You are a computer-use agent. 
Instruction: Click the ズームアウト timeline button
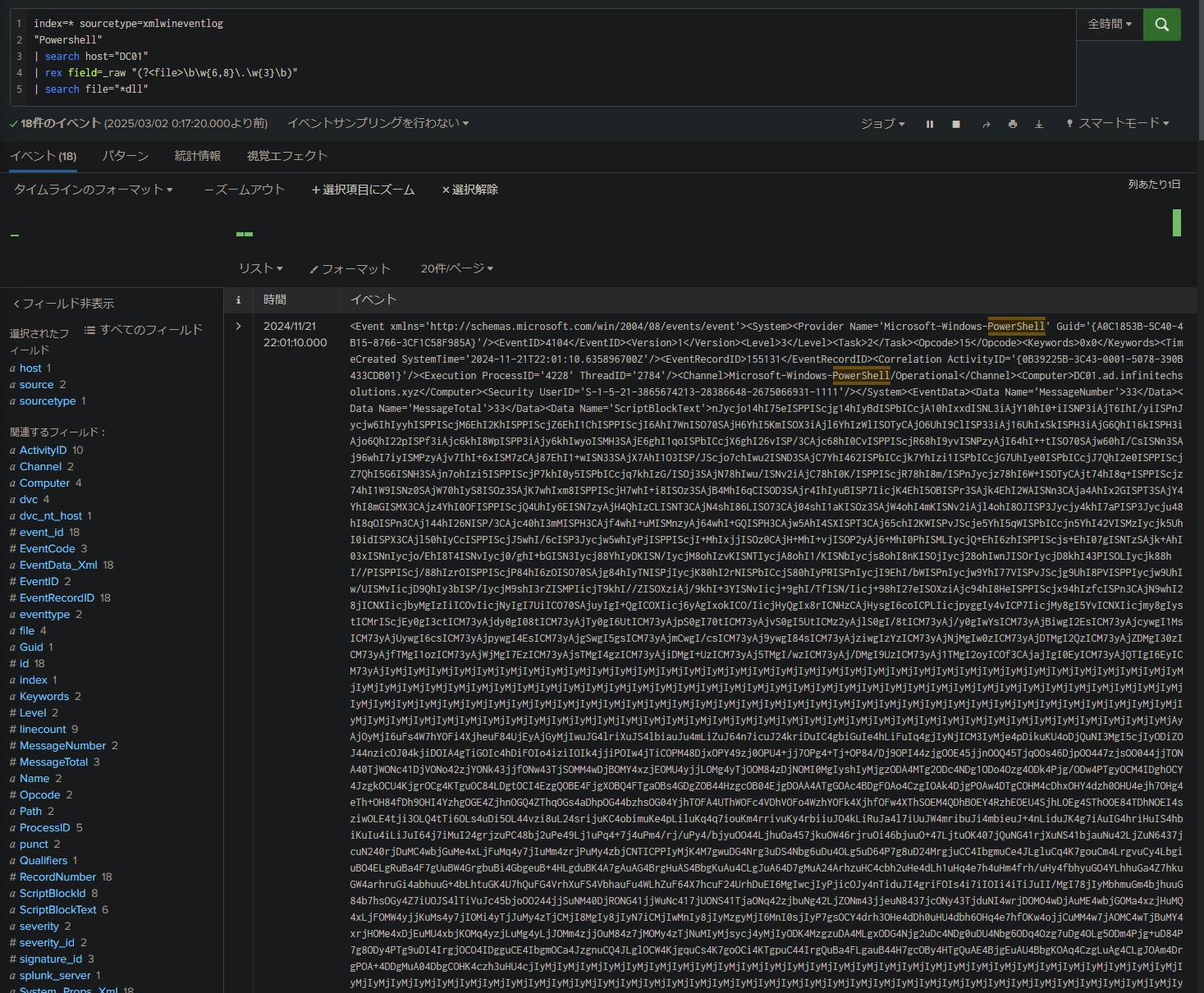click(x=245, y=190)
